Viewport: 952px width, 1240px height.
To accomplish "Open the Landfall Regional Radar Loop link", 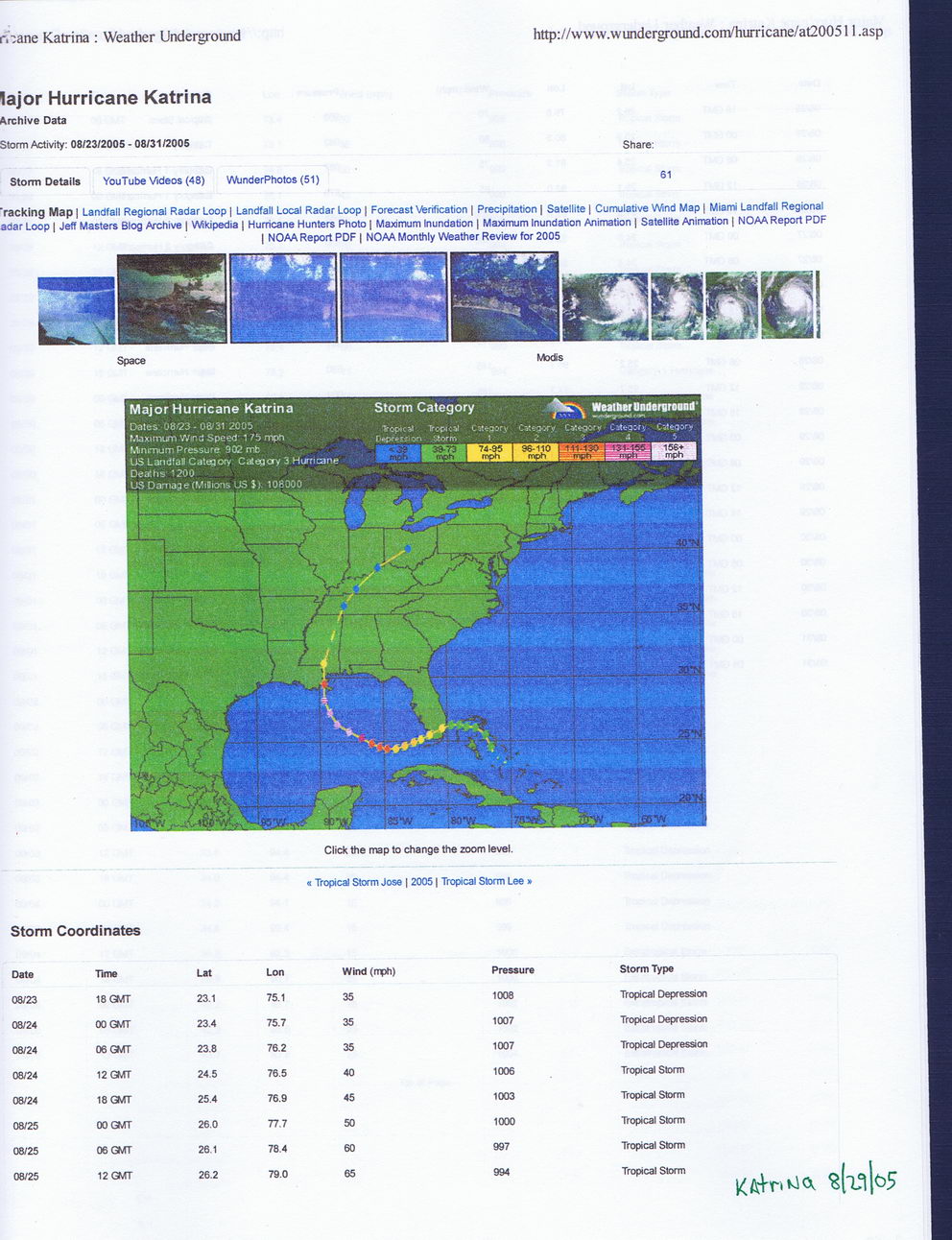I will tap(155, 211).
